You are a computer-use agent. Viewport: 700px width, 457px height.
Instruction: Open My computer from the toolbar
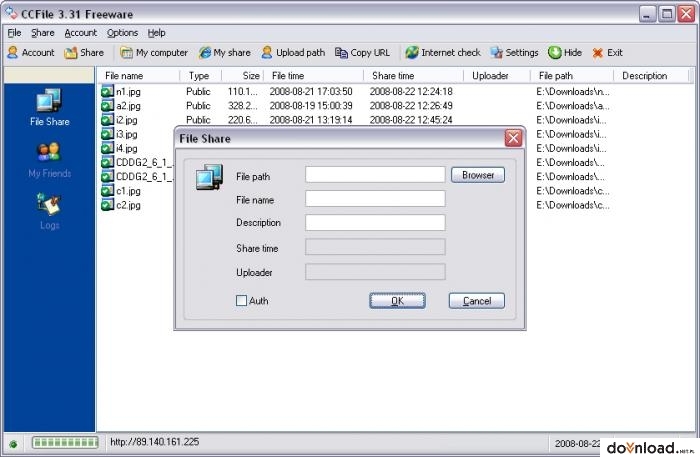[x=154, y=53]
